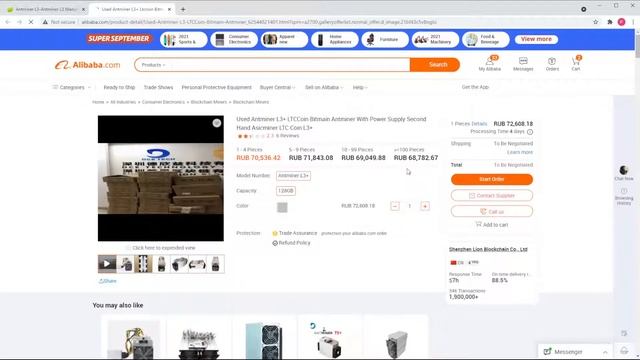This screenshot has width=640, height=360.
Task: Open the Home Appliances banner category
Action: (x=335, y=40)
